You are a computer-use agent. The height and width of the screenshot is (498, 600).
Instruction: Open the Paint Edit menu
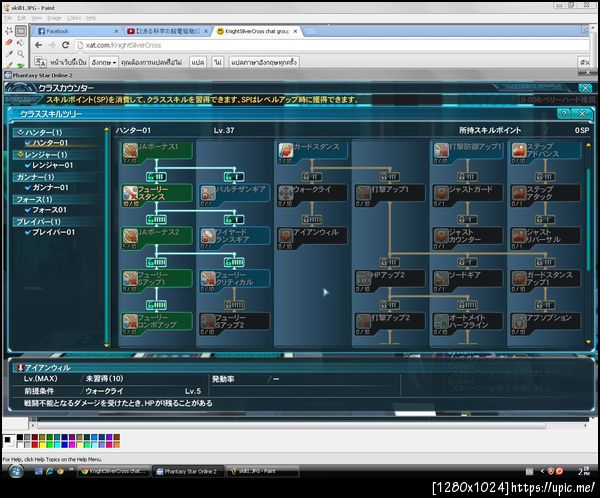tap(21, 18)
